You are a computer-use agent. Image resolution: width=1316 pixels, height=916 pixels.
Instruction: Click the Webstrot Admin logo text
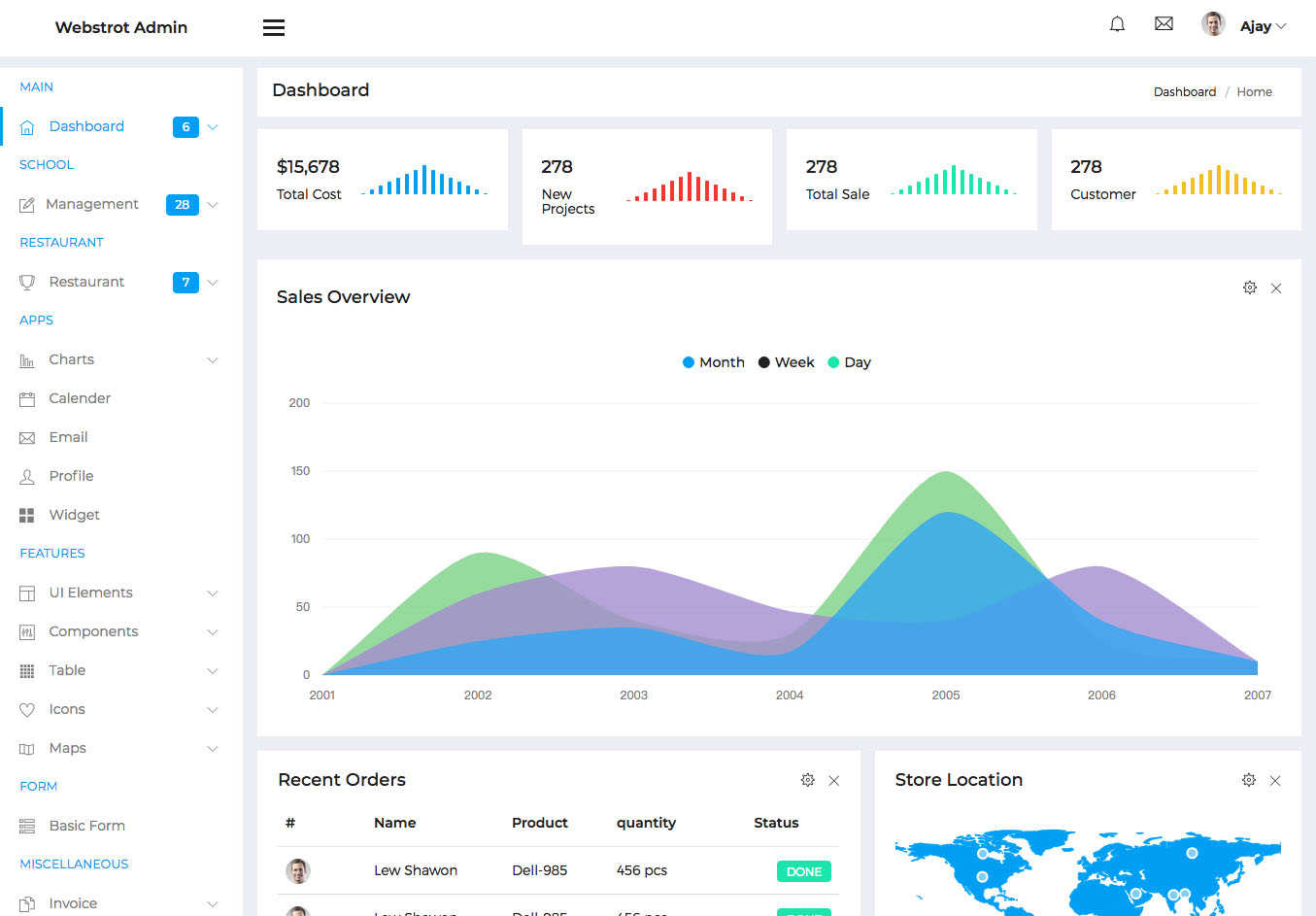[x=121, y=27]
